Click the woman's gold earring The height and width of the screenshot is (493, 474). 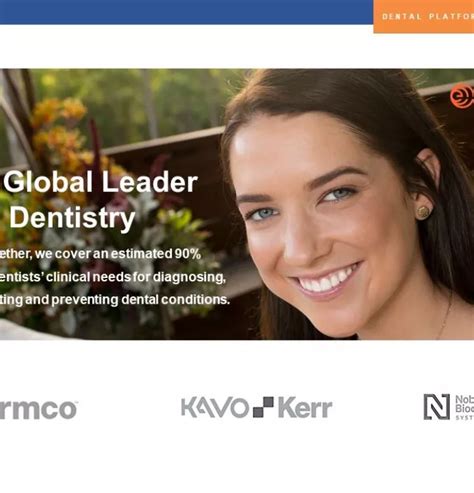point(424,212)
